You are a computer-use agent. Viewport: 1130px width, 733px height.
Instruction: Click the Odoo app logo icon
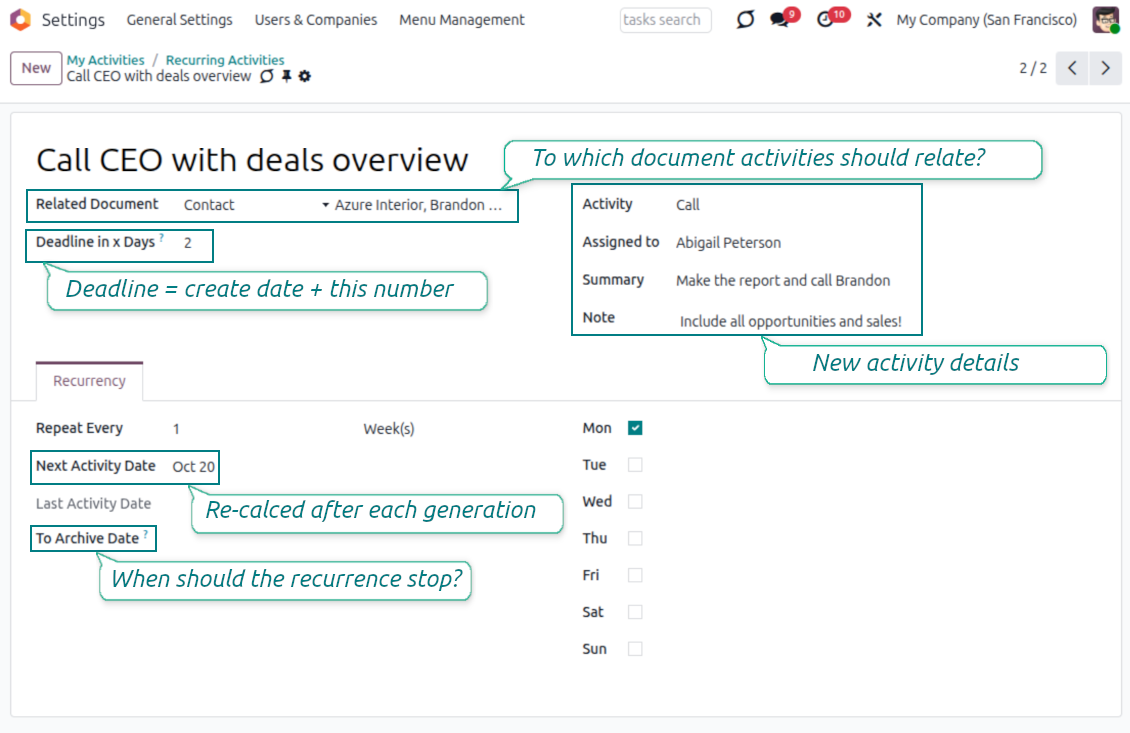20,20
